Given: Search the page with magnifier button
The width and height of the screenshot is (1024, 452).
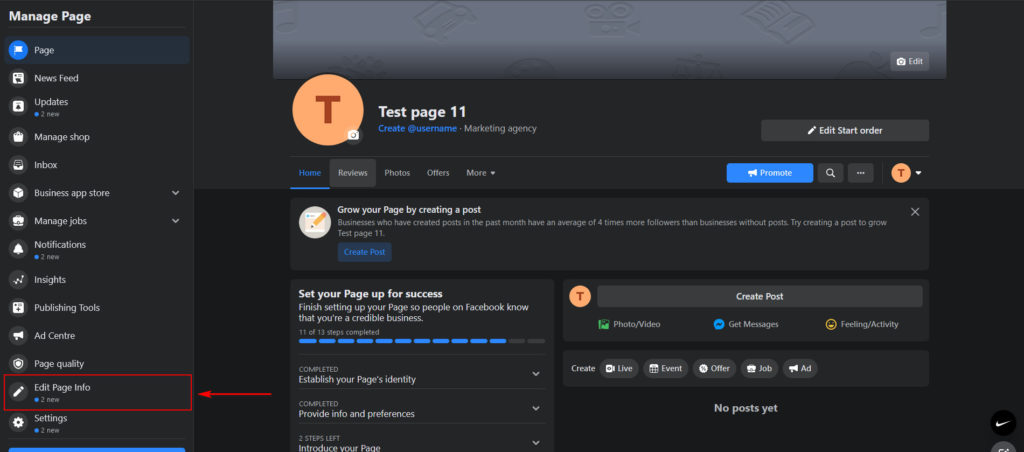Looking at the screenshot, I should point(830,173).
